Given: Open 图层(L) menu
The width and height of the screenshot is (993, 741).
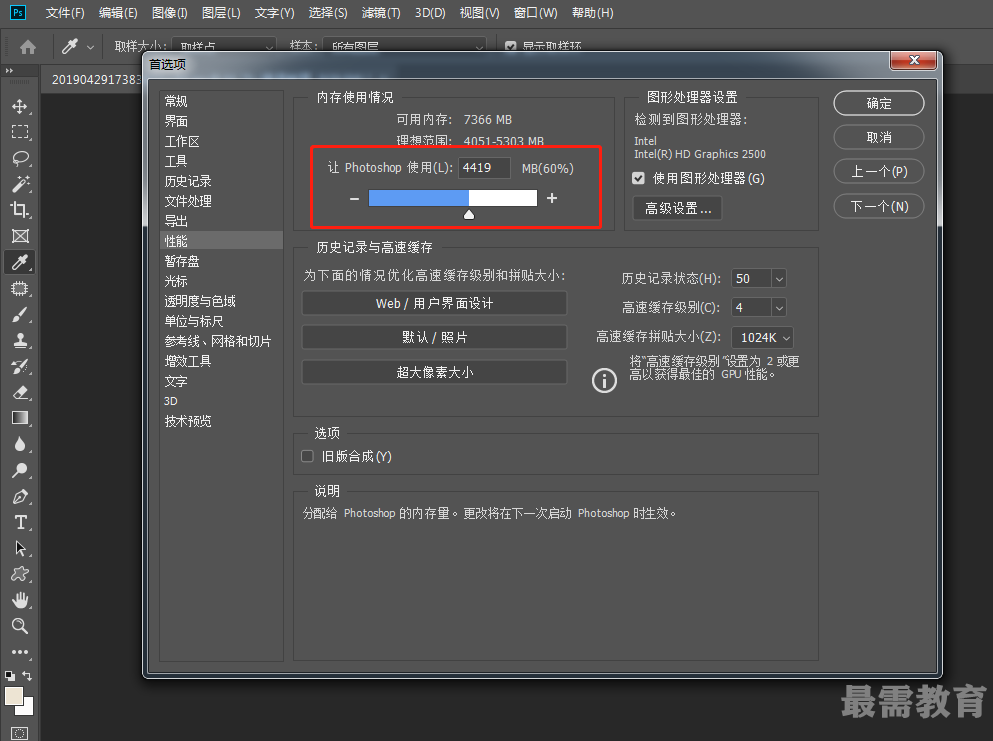Looking at the screenshot, I should (x=221, y=13).
